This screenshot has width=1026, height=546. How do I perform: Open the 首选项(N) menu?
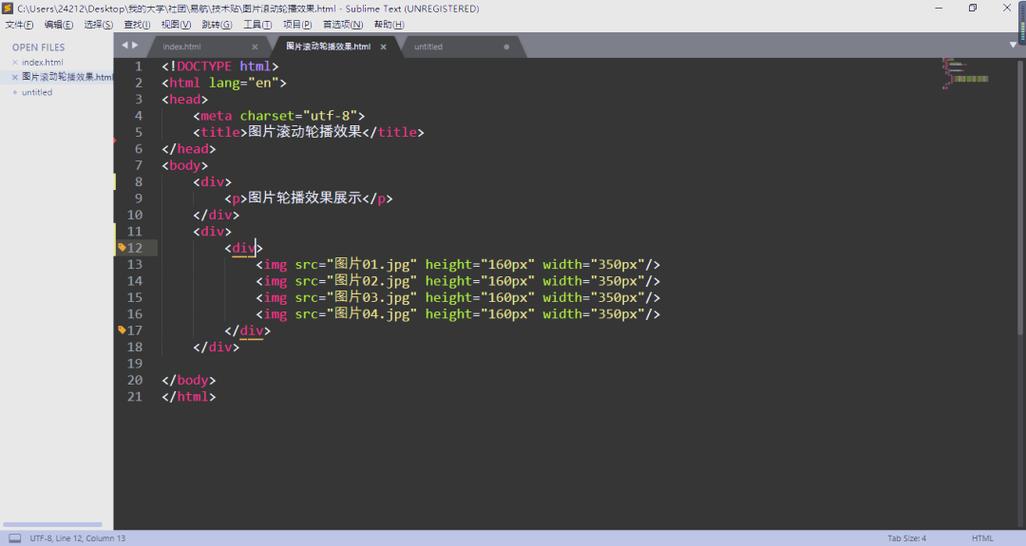(343, 24)
